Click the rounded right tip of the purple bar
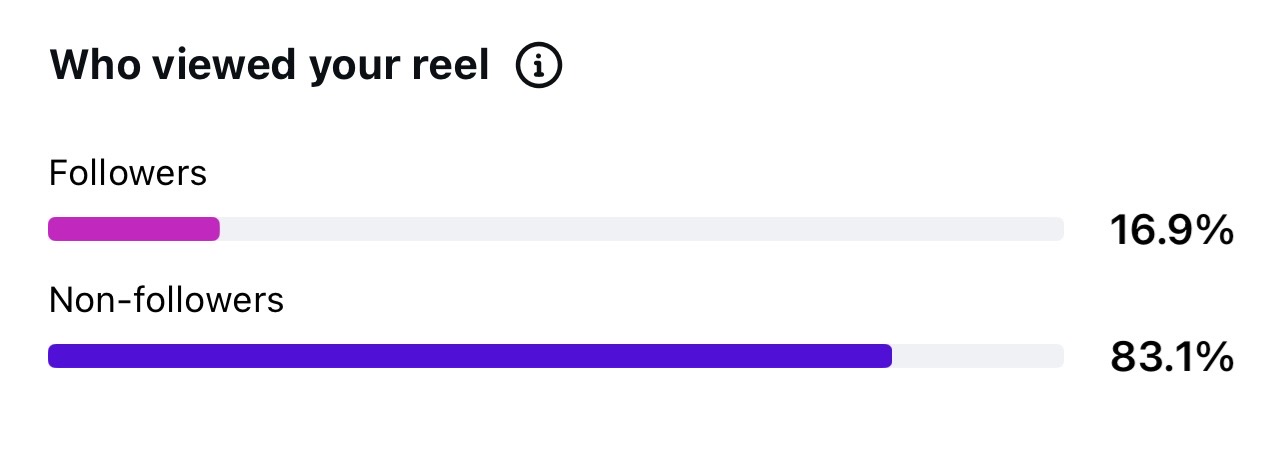This screenshot has height=451, width=1284. 885,356
